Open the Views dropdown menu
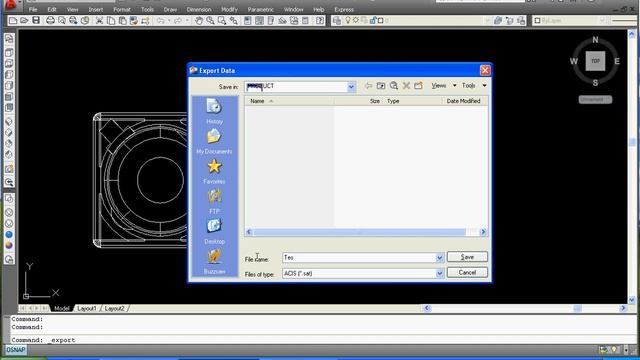The width and height of the screenshot is (640, 360). pos(444,85)
